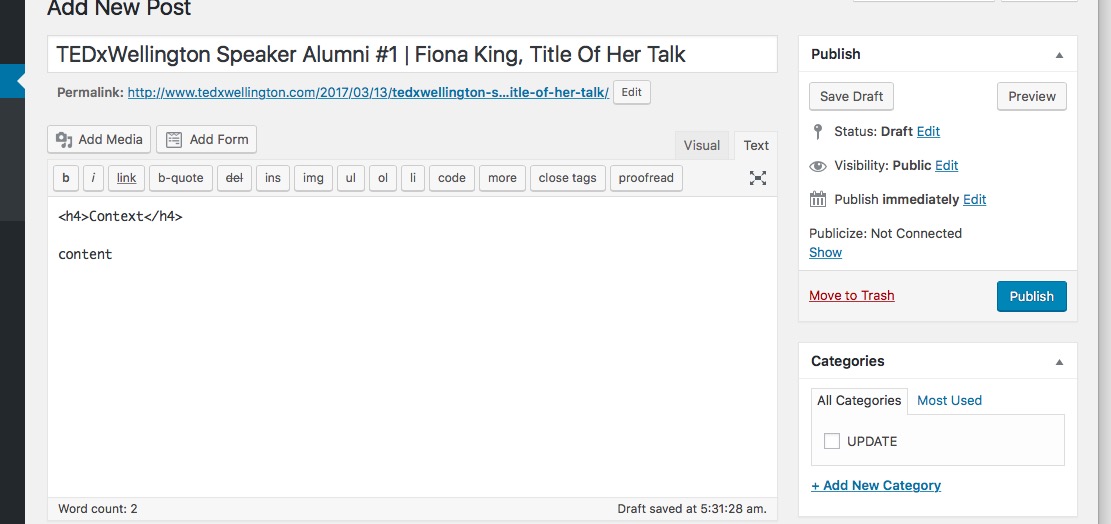Insert bold tag with b button
The height and width of the screenshot is (524, 1111).
[x=66, y=178]
